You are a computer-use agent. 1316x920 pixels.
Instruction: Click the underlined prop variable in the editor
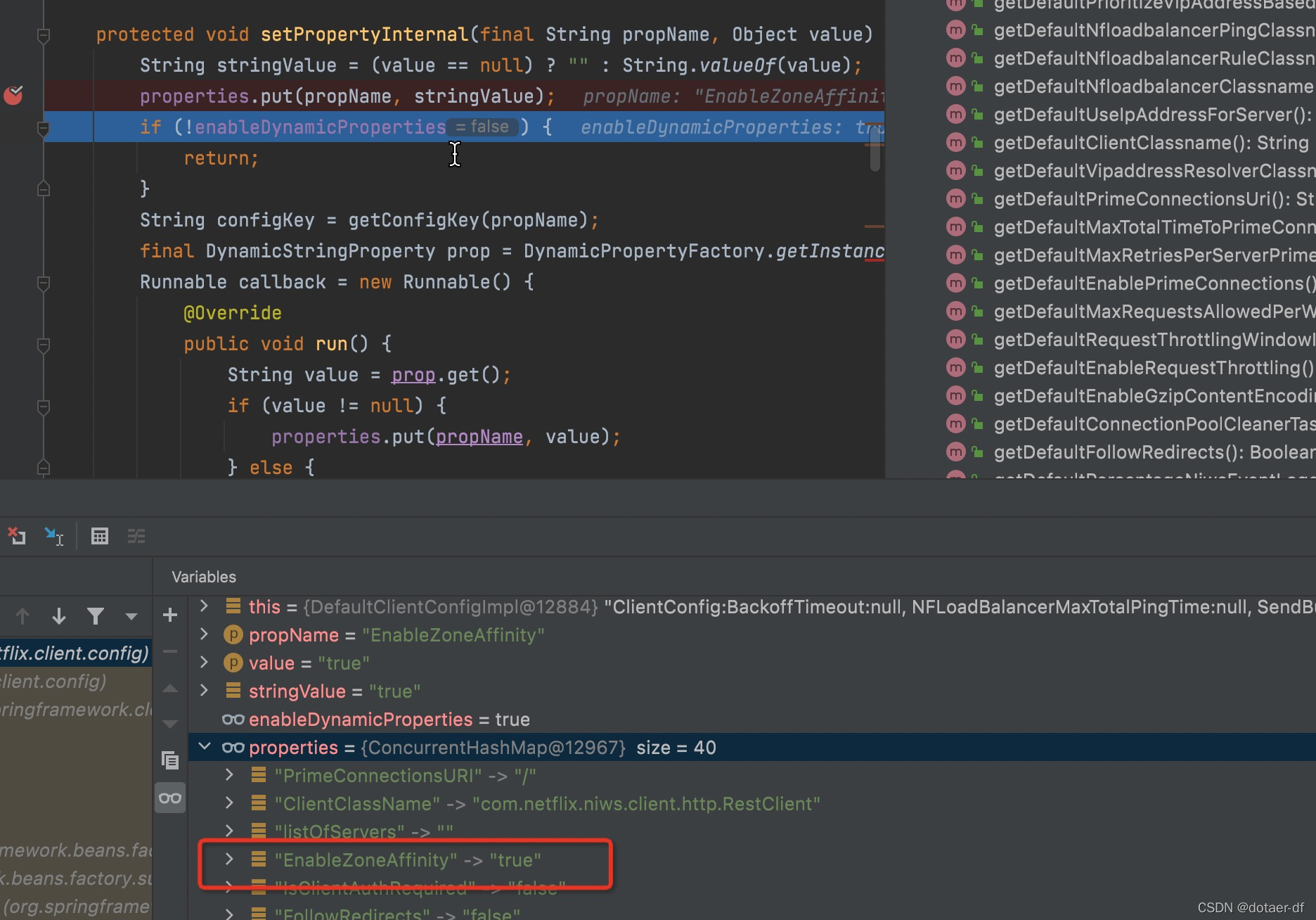pyautogui.click(x=413, y=375)
